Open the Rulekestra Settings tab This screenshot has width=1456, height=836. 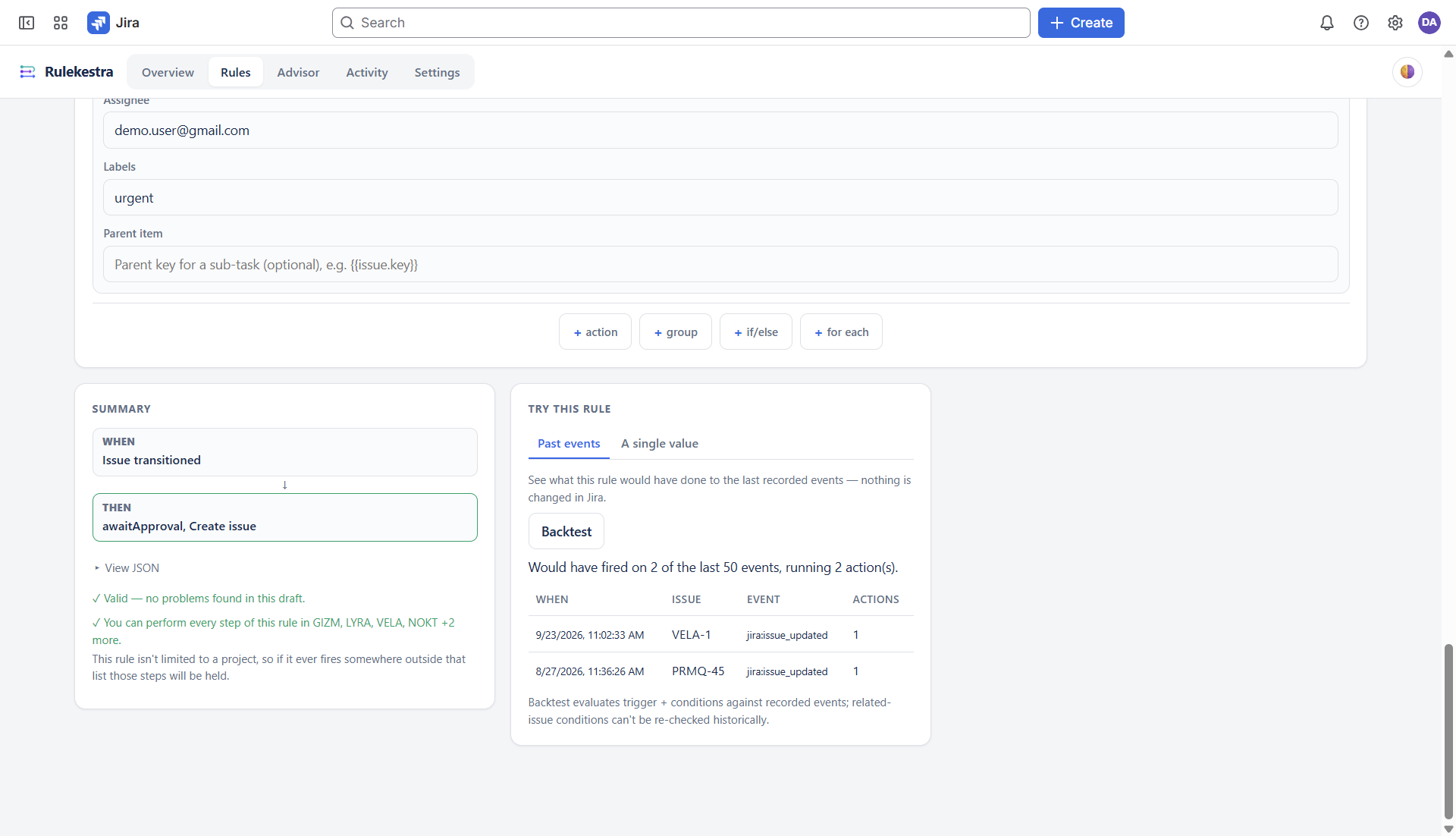(437, 72)
